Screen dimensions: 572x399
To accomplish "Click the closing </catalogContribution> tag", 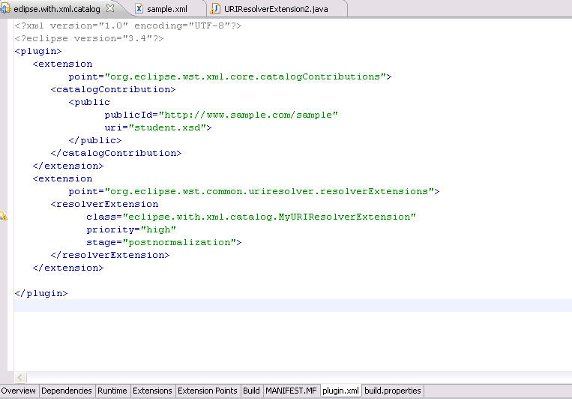I will pos(116,153).
